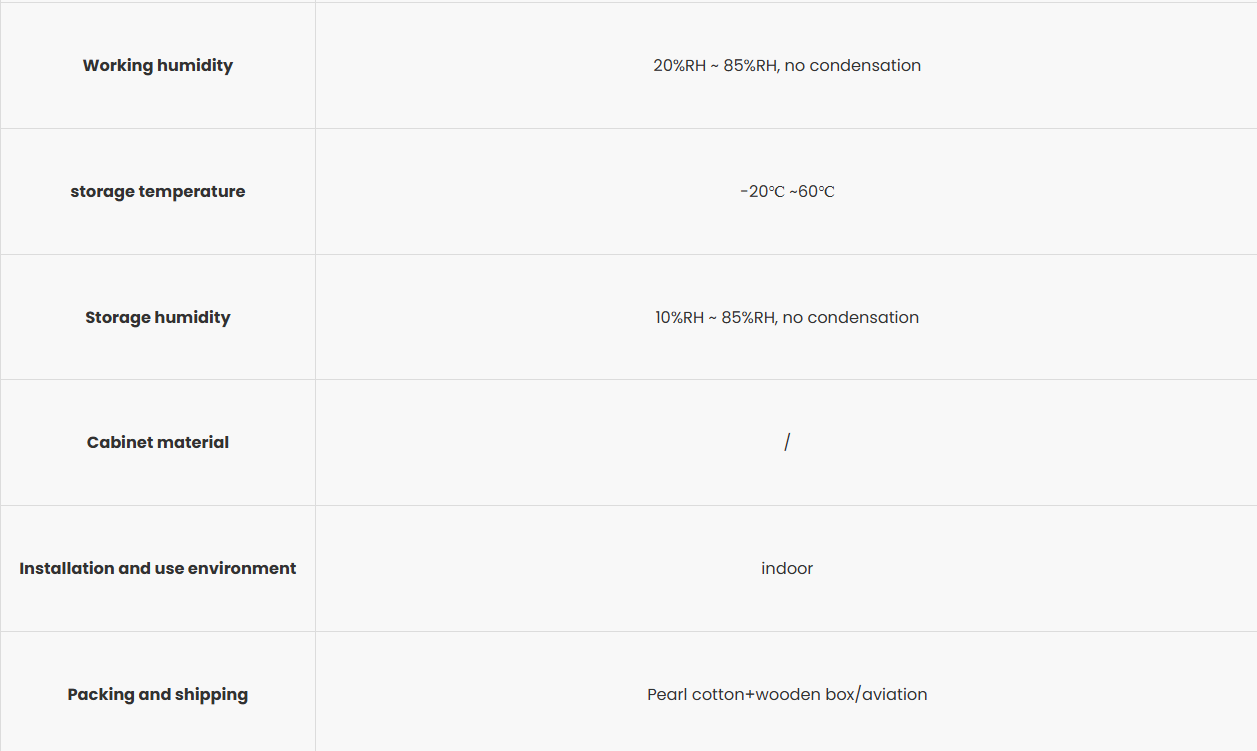The width and height of the screenshot is (1257, 751).
Task: Click the Packing and shipping label
Action: click(158, 695)
